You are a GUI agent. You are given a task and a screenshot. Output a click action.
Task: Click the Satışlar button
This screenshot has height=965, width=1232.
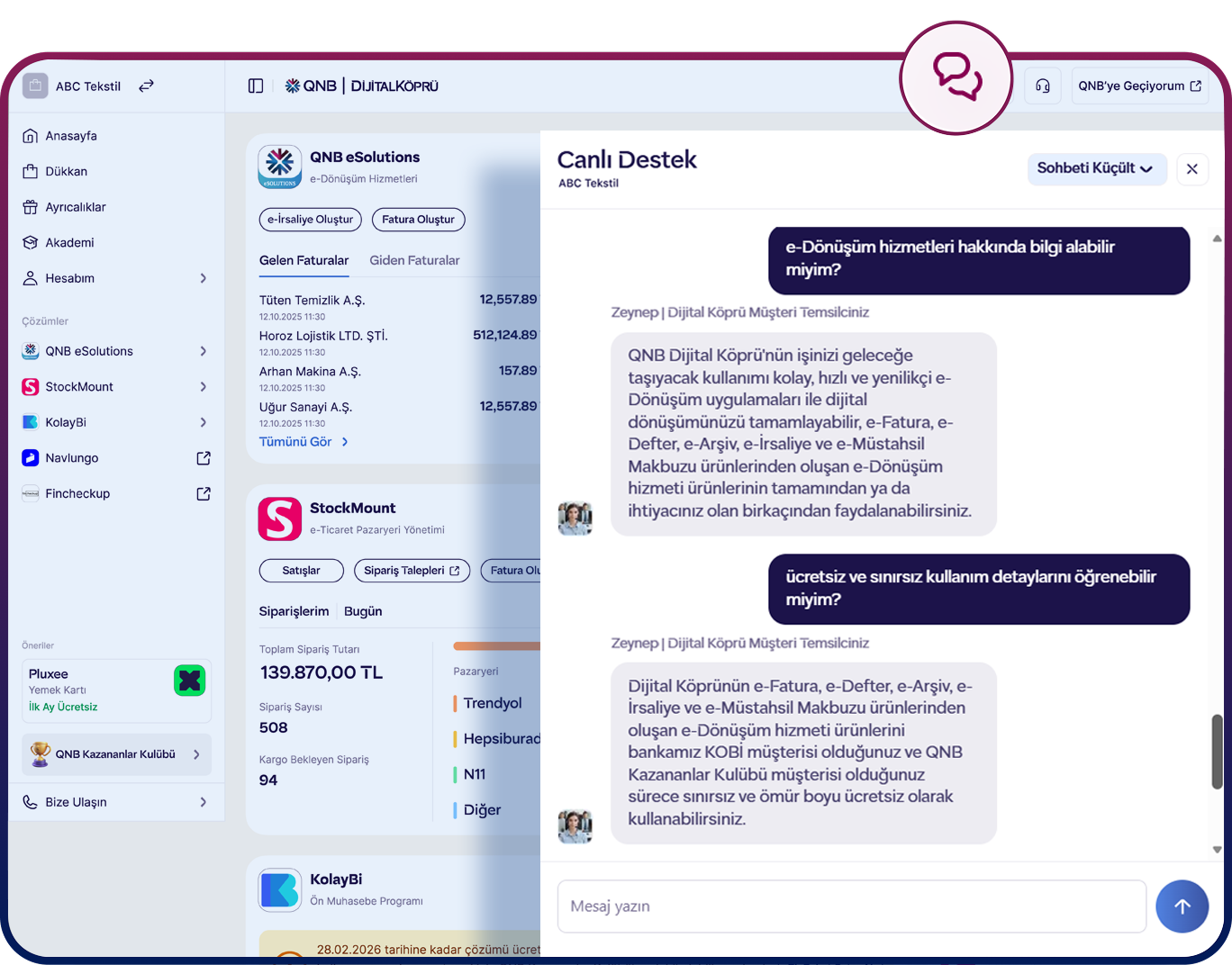coord(301,571)
